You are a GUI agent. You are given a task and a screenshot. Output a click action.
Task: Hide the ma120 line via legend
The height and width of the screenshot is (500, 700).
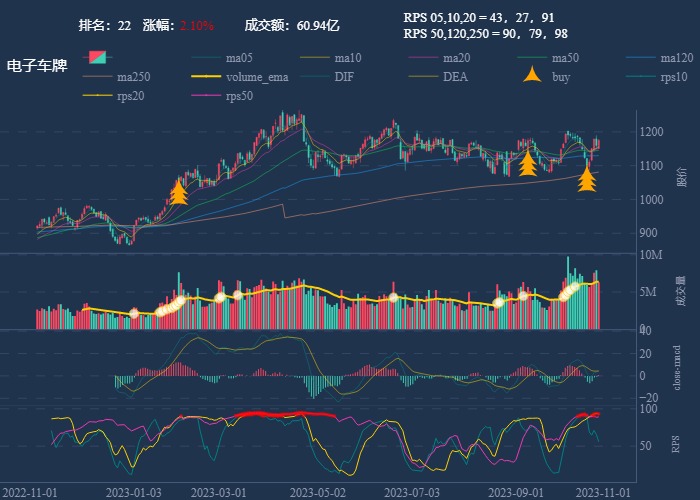(642, 57)
